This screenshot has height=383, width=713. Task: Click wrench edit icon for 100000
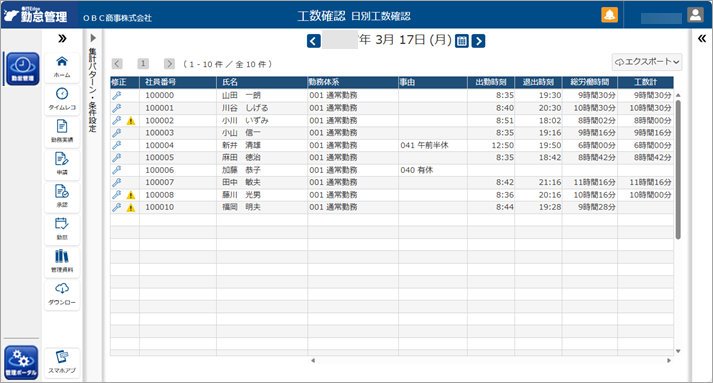click(117, 96)
